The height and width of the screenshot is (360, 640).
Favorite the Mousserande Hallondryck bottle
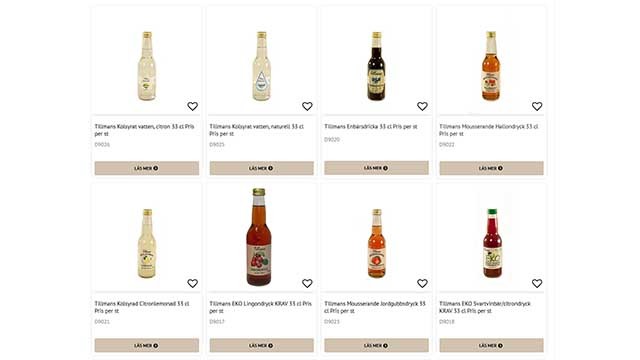pyautogui.click(x=537, y=106)
